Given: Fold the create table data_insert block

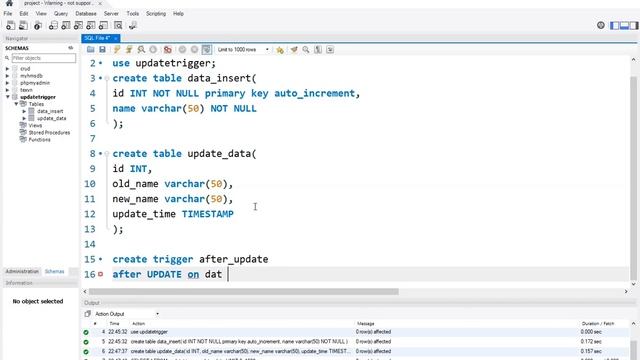Looking at the screenshot, I should (107, 78).
